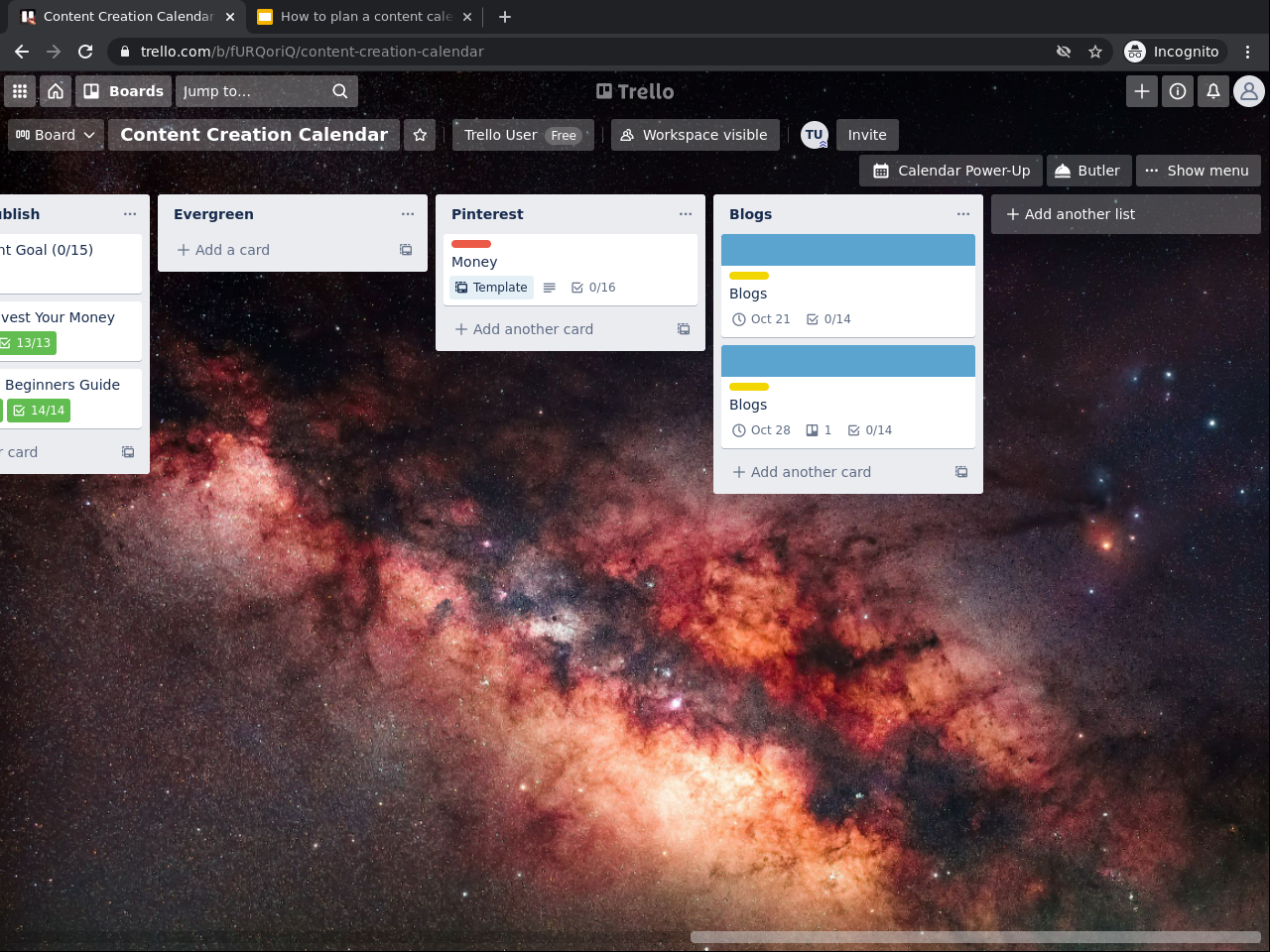Open the information icon in header

[x=1178, y=91]
